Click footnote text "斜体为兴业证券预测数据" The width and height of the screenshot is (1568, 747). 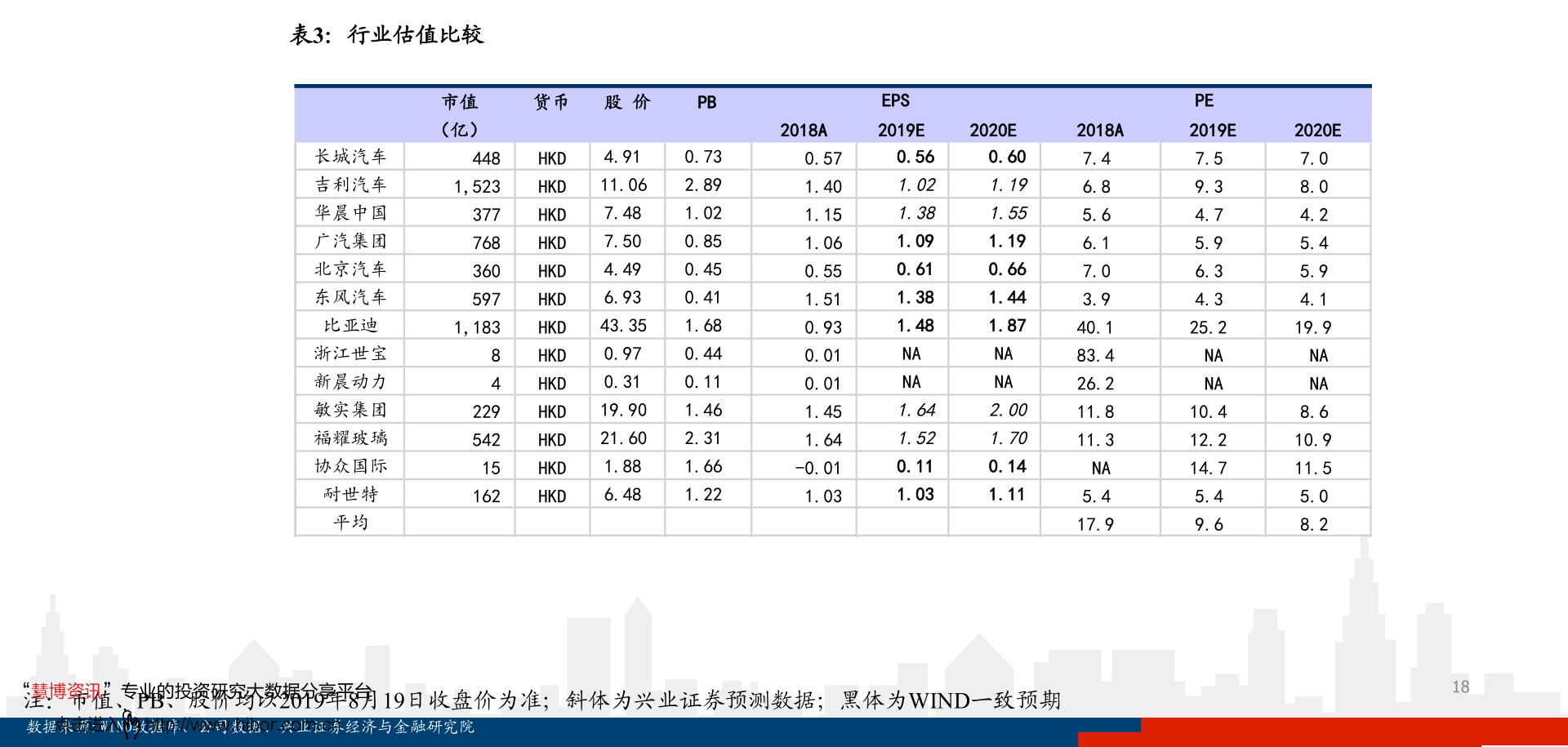click(x=693, y=700)
